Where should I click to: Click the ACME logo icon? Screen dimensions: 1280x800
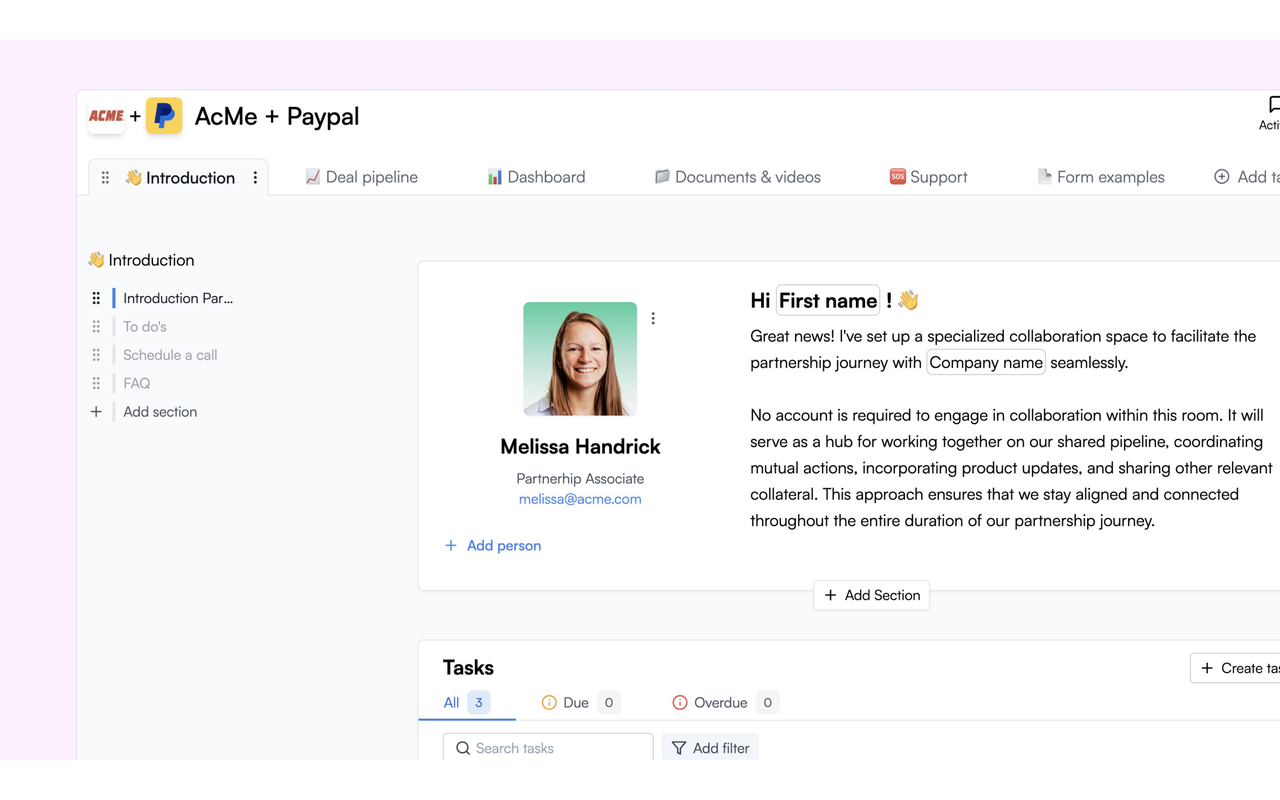(x=106, y=116)
